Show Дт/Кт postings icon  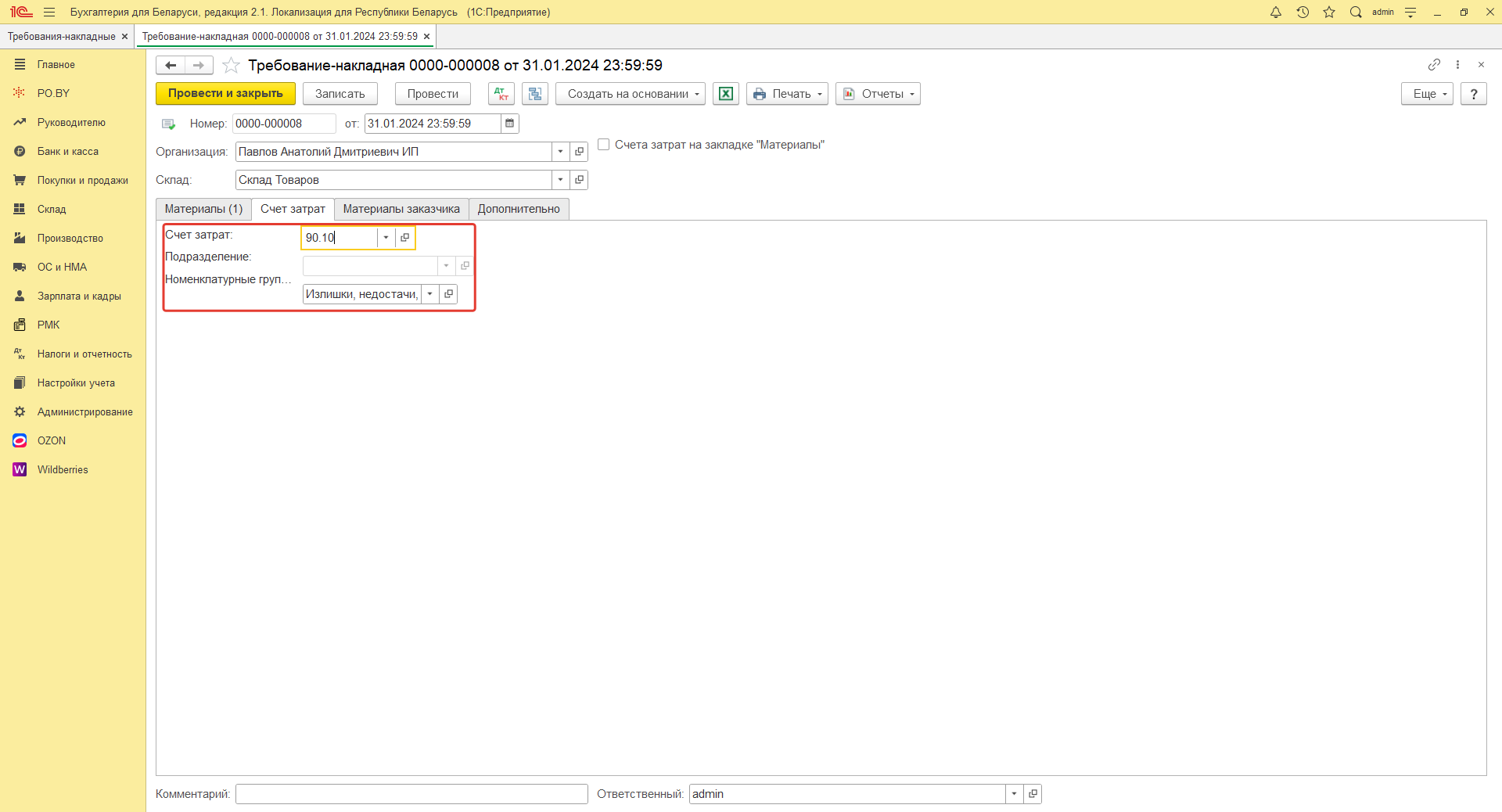pyautogui.click(x=501, y=94)
